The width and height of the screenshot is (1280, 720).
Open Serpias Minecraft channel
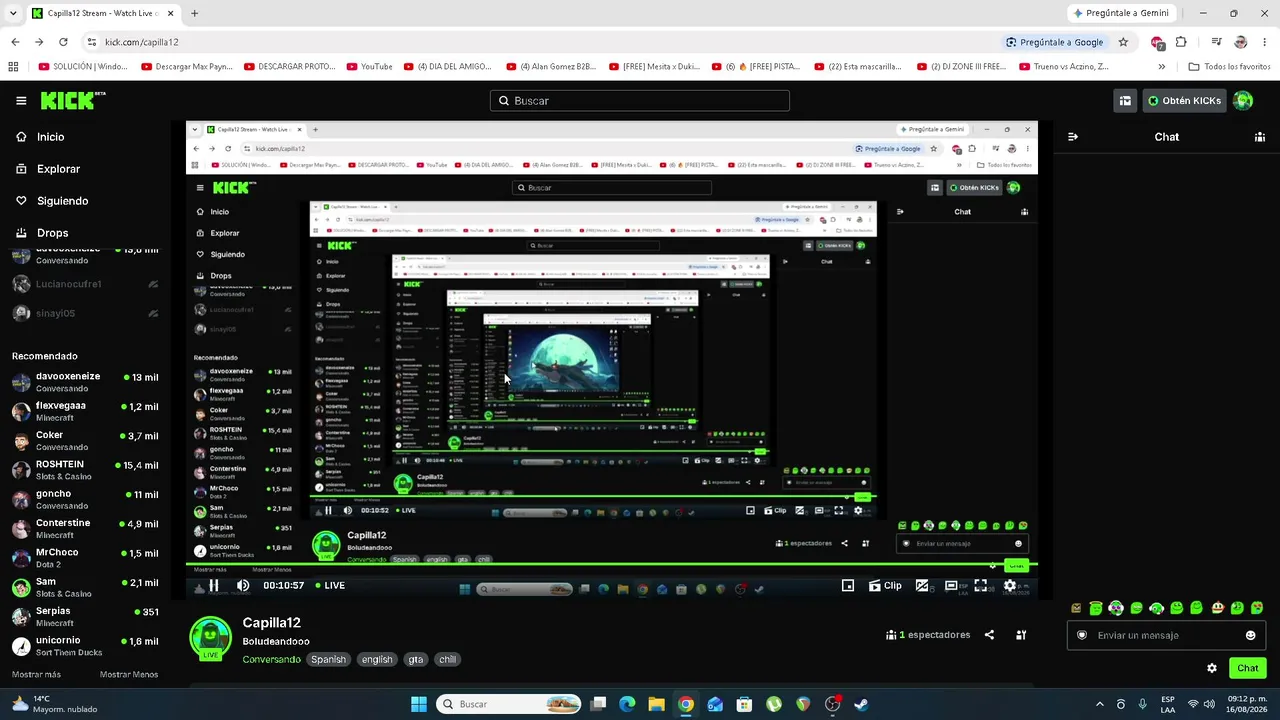85,616
